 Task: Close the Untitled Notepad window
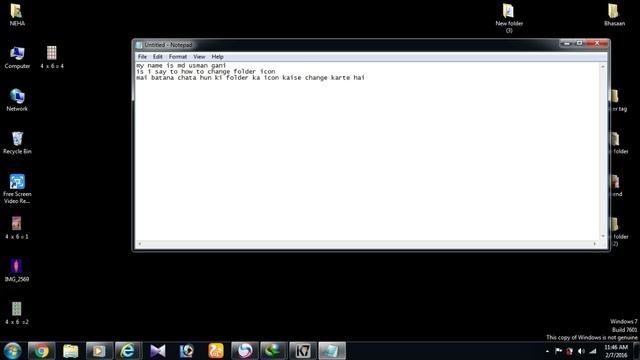tap(597, 43)
